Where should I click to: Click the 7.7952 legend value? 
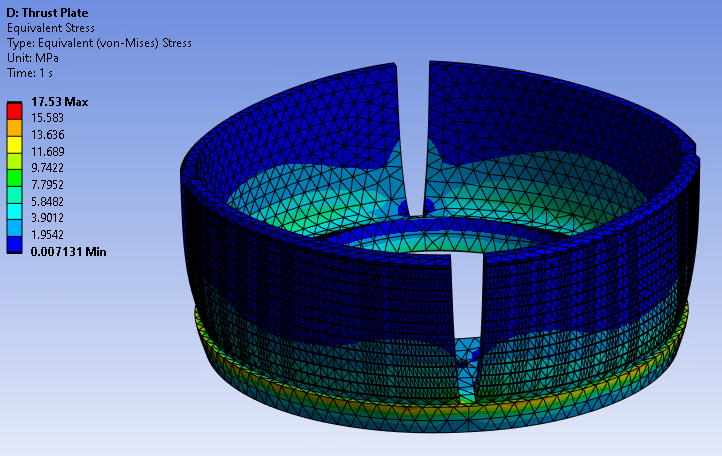click(47, 184)
